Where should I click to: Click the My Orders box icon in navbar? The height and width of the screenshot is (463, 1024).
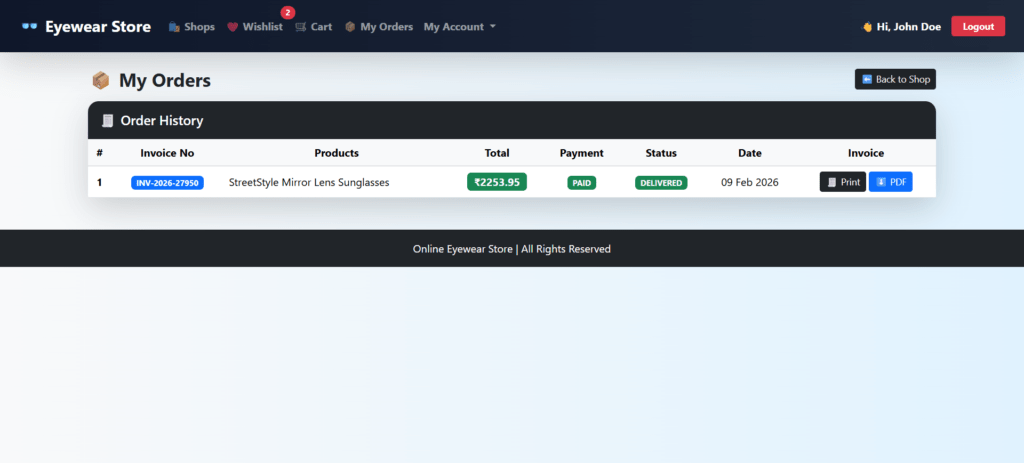(350, 27)
